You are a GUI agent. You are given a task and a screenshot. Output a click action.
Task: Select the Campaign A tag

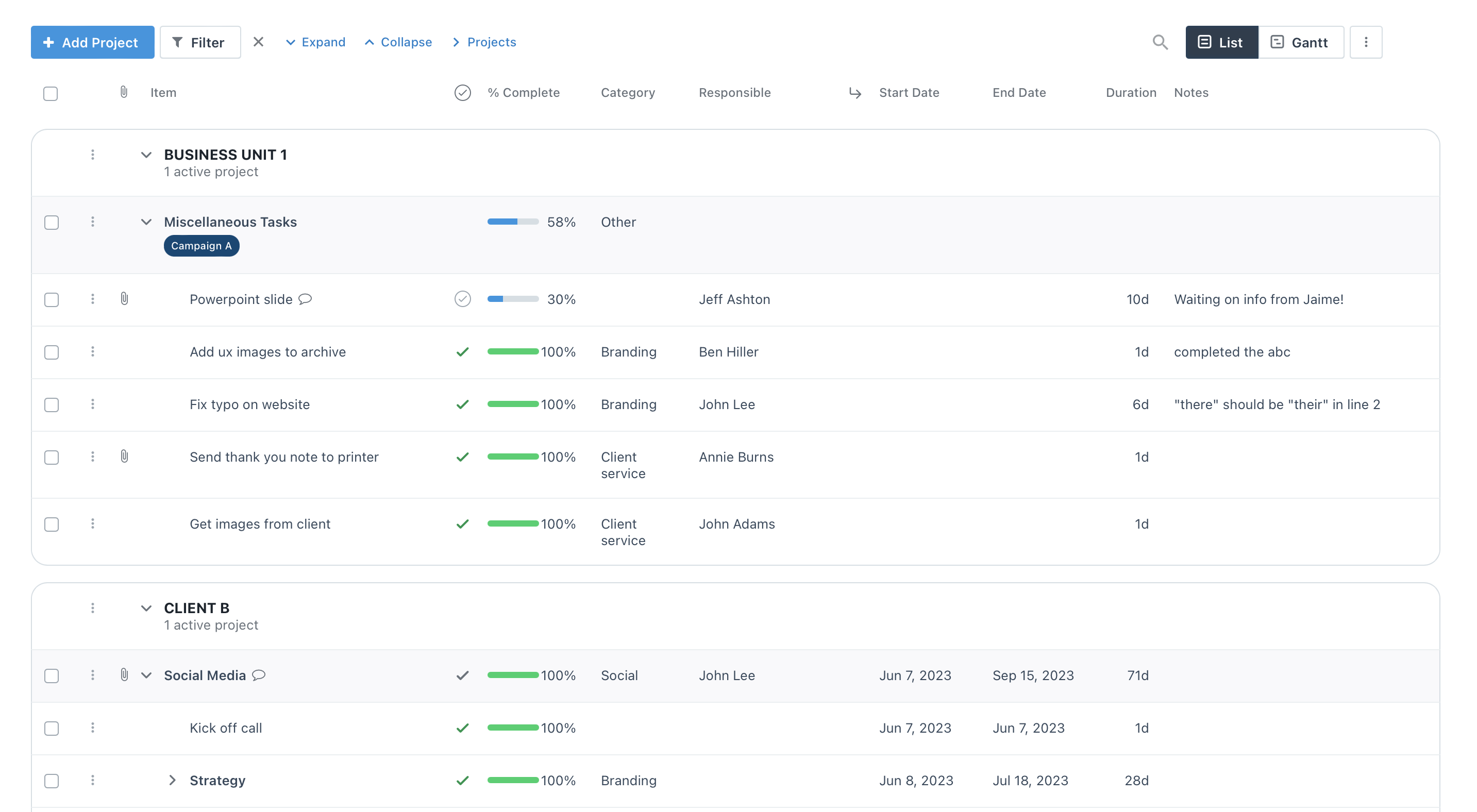pyautogui.click(x=202, y=245)
